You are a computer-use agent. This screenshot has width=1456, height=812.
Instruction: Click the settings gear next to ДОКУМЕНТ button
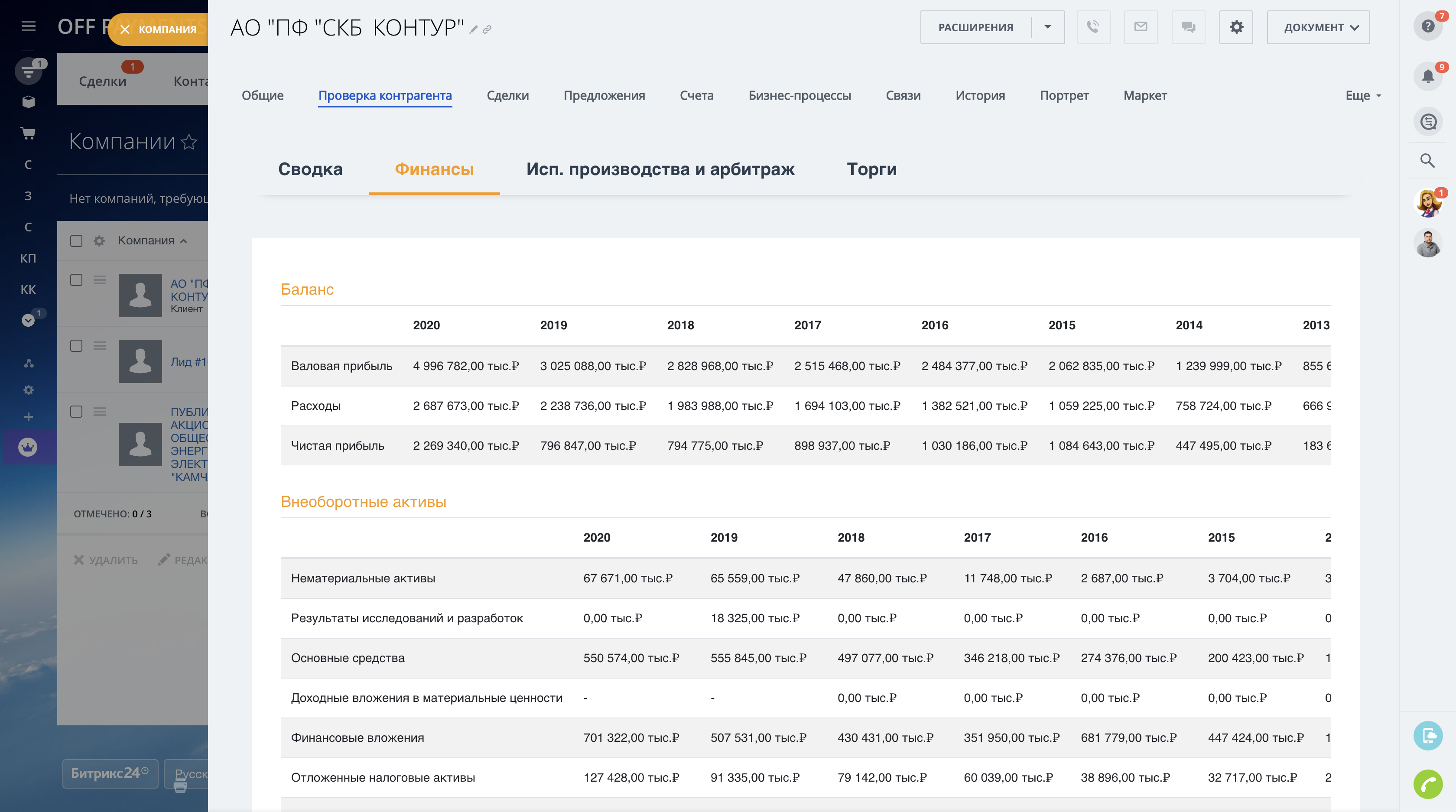click(1235, 26)
